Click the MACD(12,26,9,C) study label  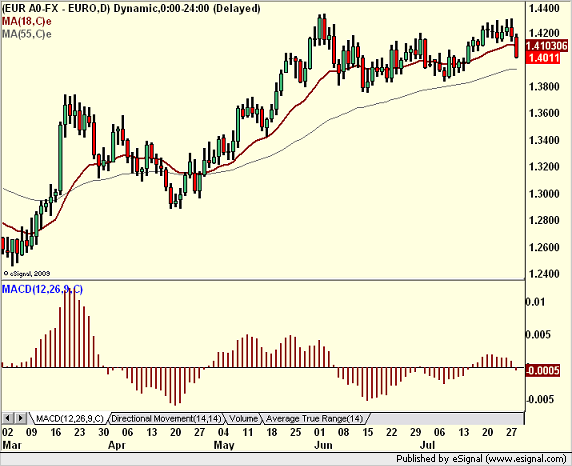point(42,289)
